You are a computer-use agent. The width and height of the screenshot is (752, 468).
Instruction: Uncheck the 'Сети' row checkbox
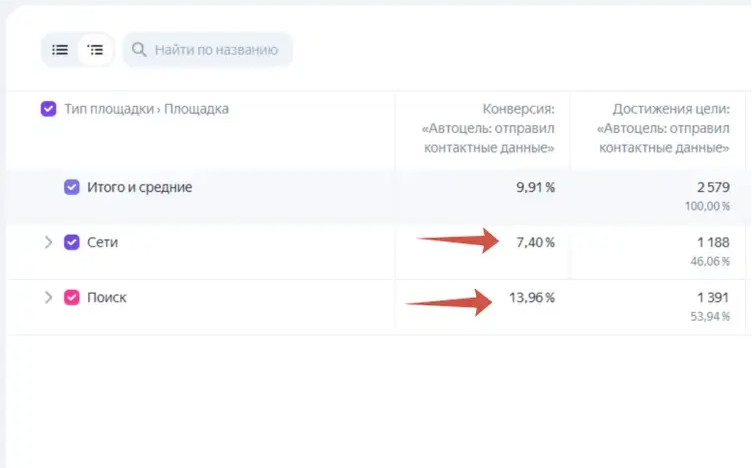71,242
